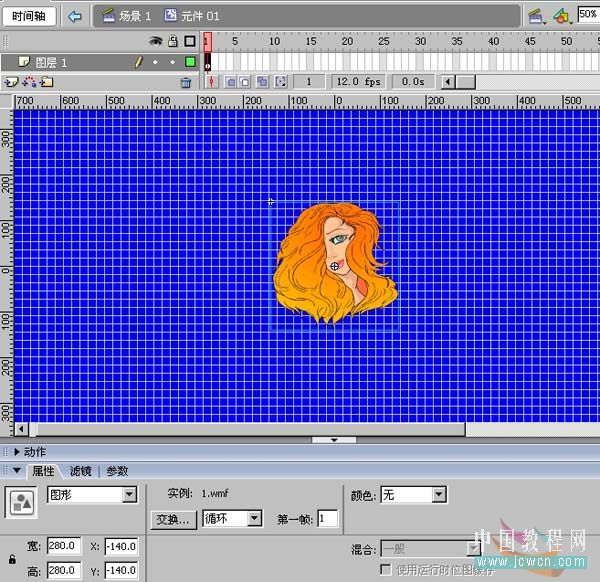Viewport: 600px width, 582px height.
Task: Click the 宽 width input field
Action: tap(64, 547)
